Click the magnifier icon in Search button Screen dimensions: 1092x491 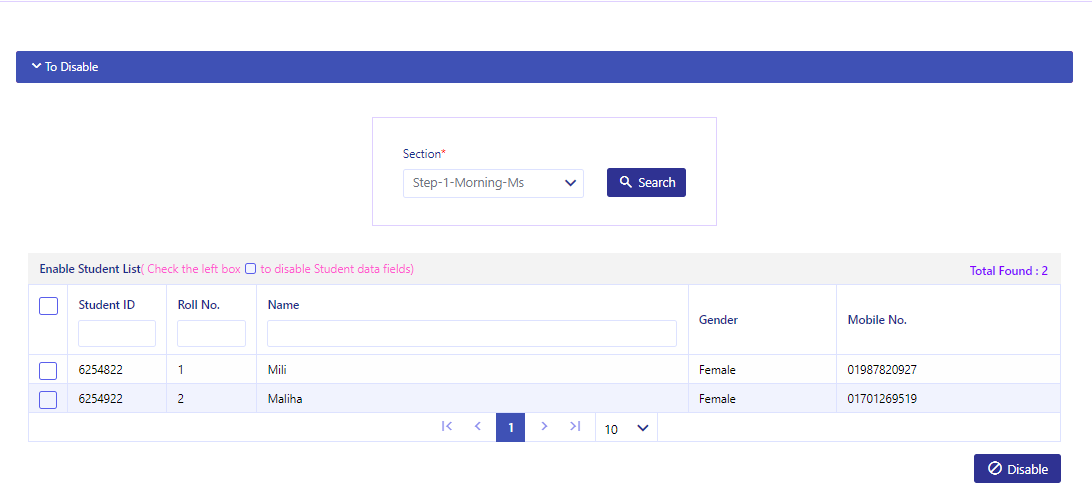625,182
